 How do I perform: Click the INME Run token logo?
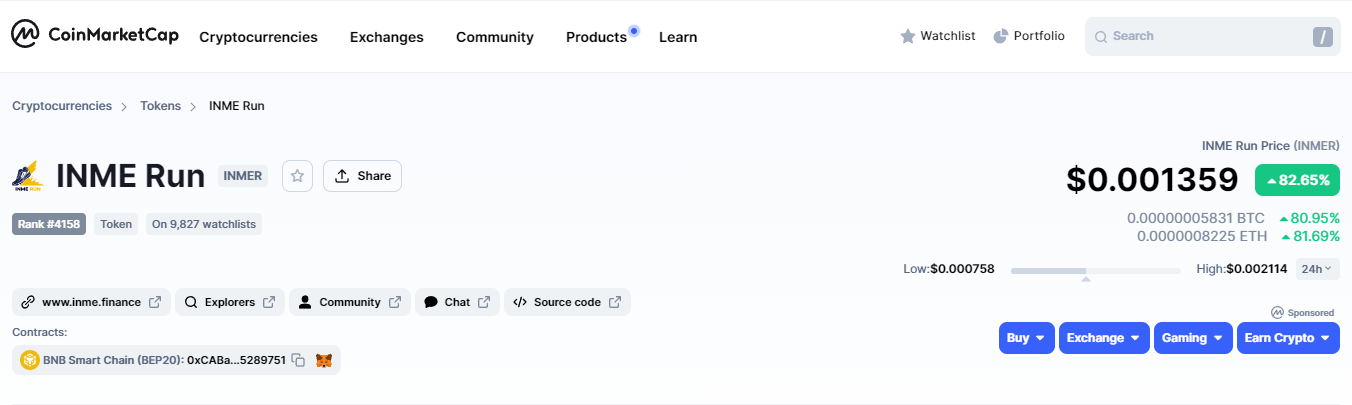pyautogui.click(x=28, y=176)
